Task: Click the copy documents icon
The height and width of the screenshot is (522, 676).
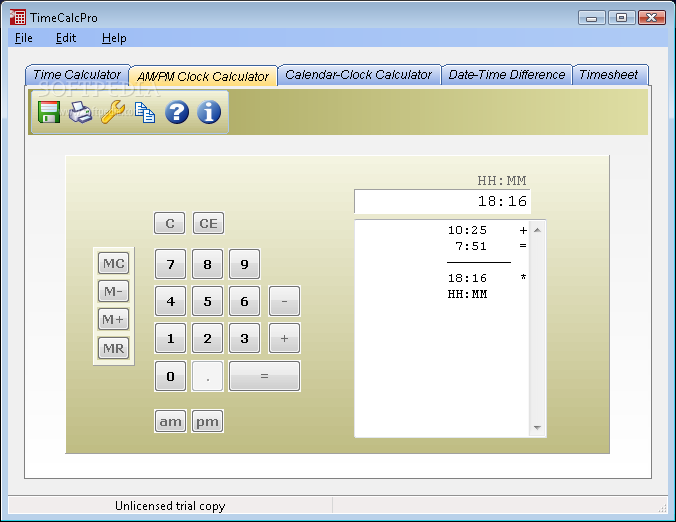Action: (x=145, y=113)
